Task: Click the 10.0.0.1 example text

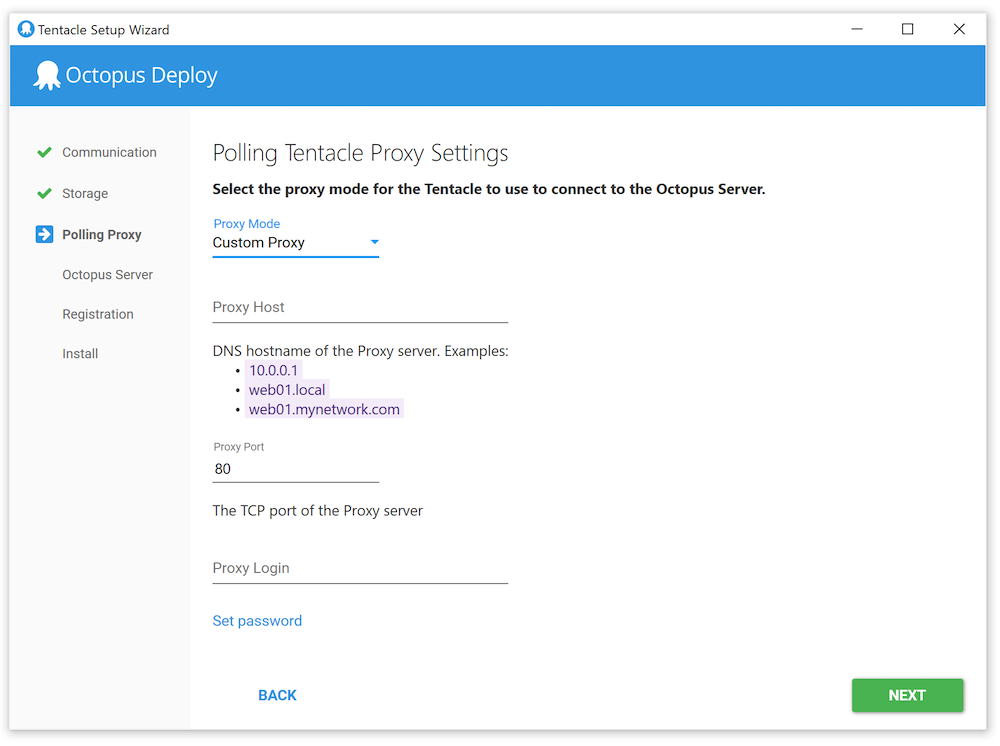Action: click(x=273, y=370)
